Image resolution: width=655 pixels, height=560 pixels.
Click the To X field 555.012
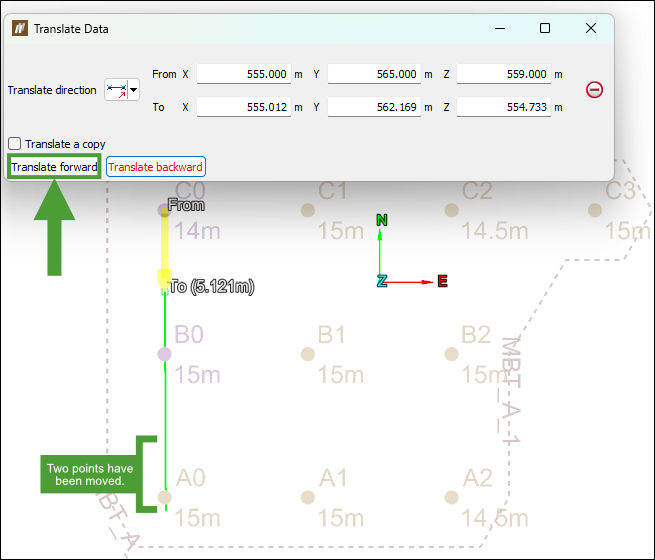(244, 107)
